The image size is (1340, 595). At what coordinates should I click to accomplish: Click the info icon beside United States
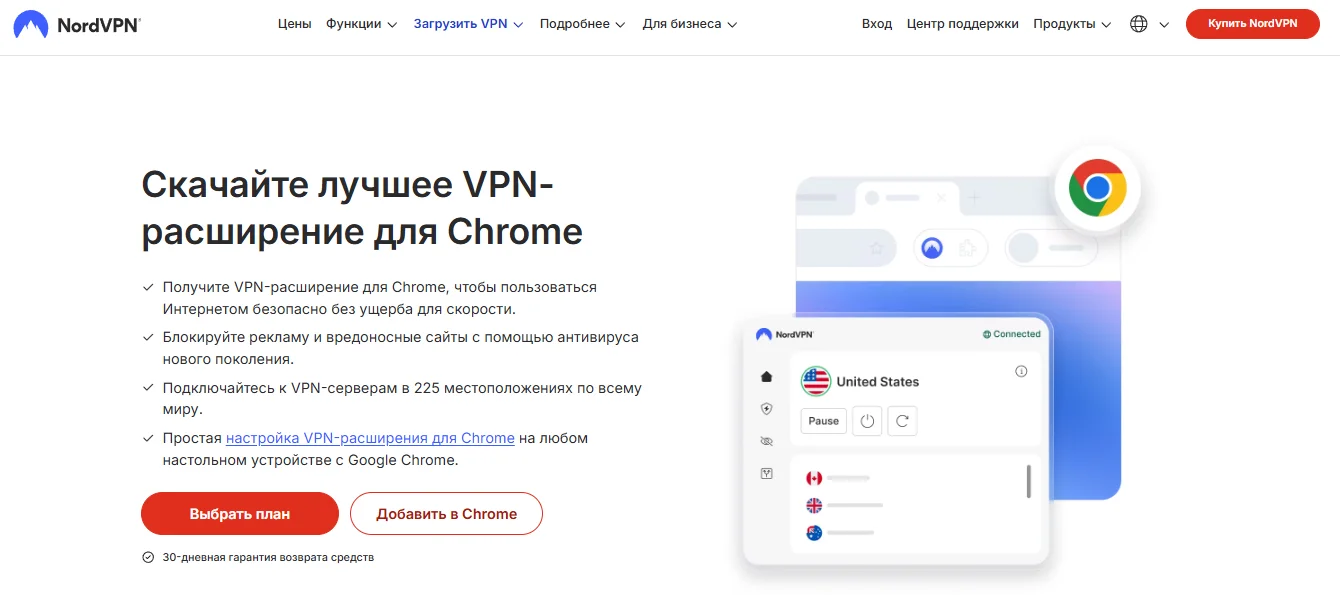(1021, 371)
